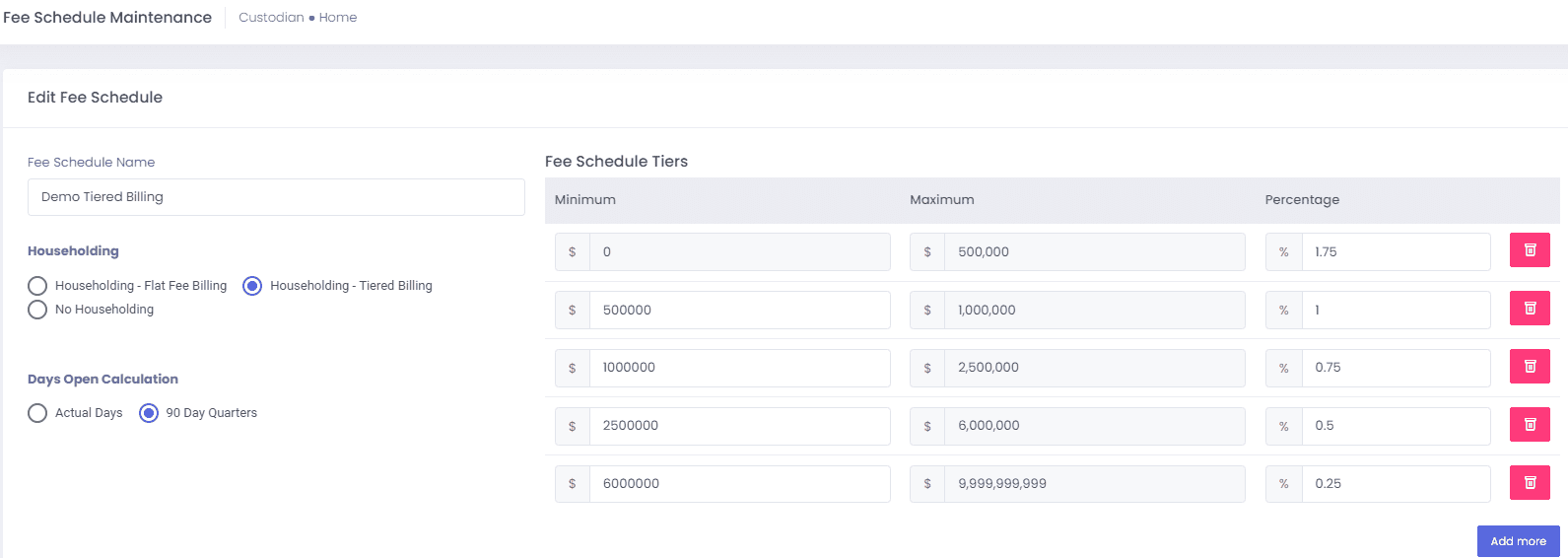Click the first tier Minimum field with 0

(x=739, y=252)
